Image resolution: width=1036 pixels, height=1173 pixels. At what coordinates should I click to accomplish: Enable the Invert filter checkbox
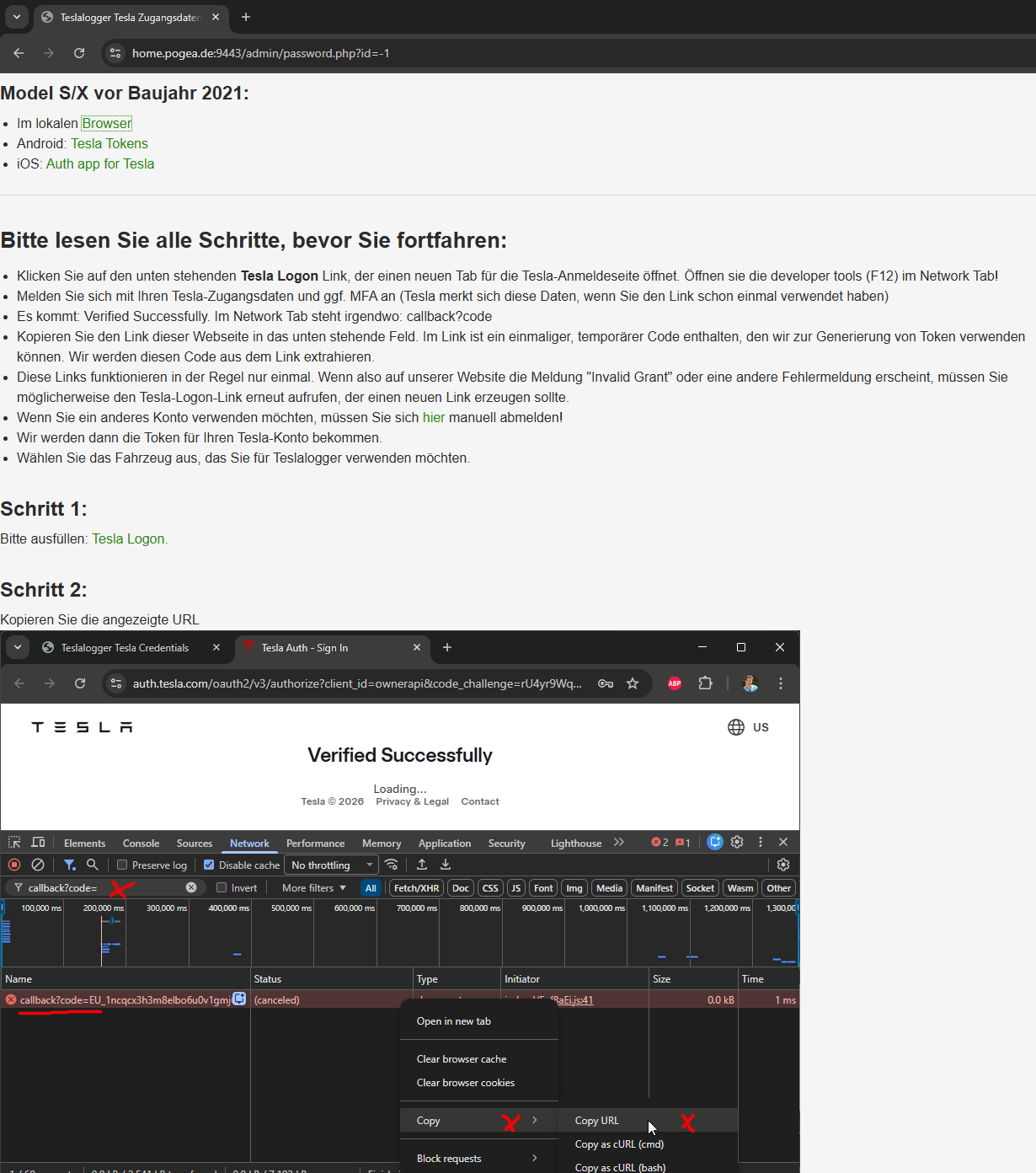222,887
